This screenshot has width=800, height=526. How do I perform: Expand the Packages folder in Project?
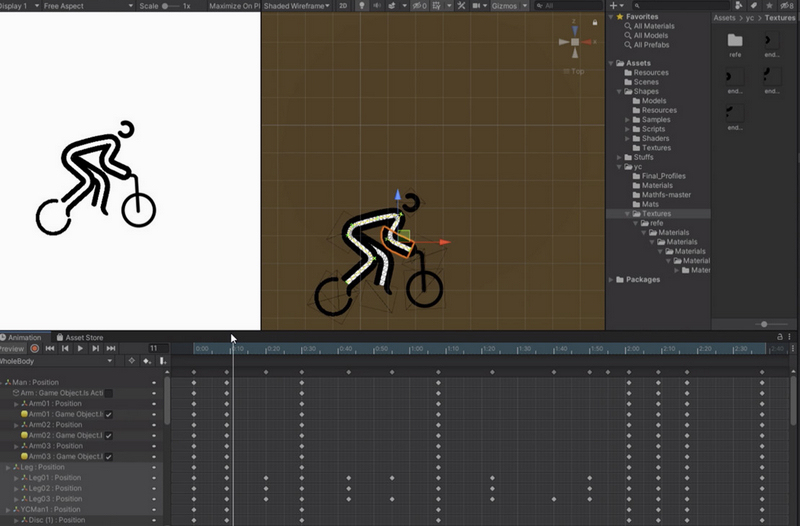tap(613, 280)
